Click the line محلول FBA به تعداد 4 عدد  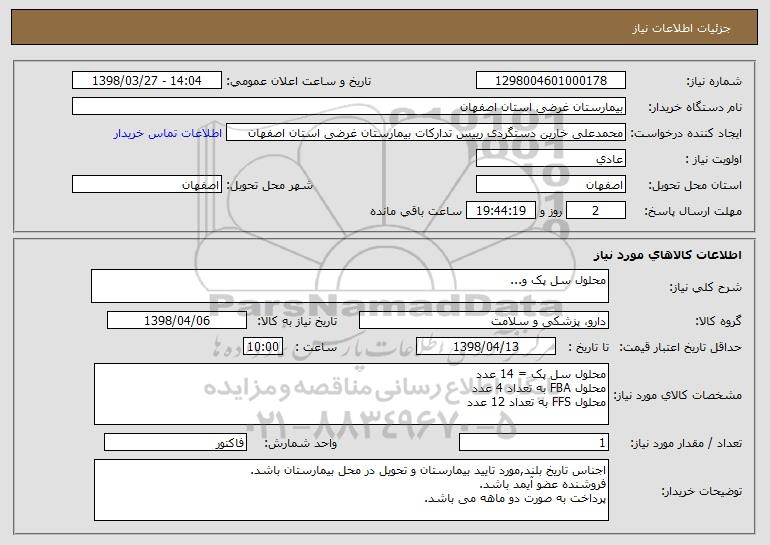coord(539,388)
